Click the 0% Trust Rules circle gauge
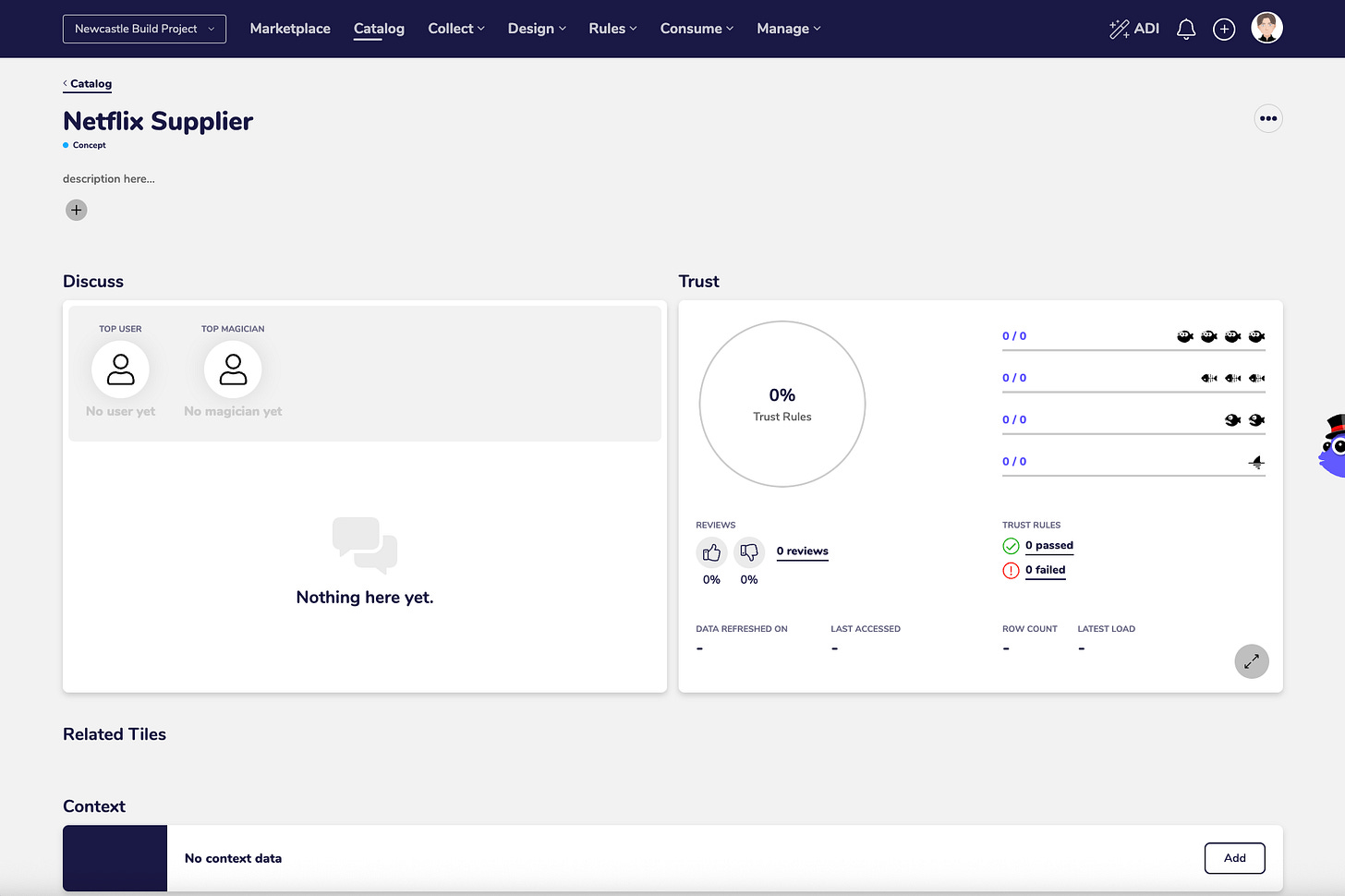This screenshot has width=1345, height=896. [x=782, y=404]
